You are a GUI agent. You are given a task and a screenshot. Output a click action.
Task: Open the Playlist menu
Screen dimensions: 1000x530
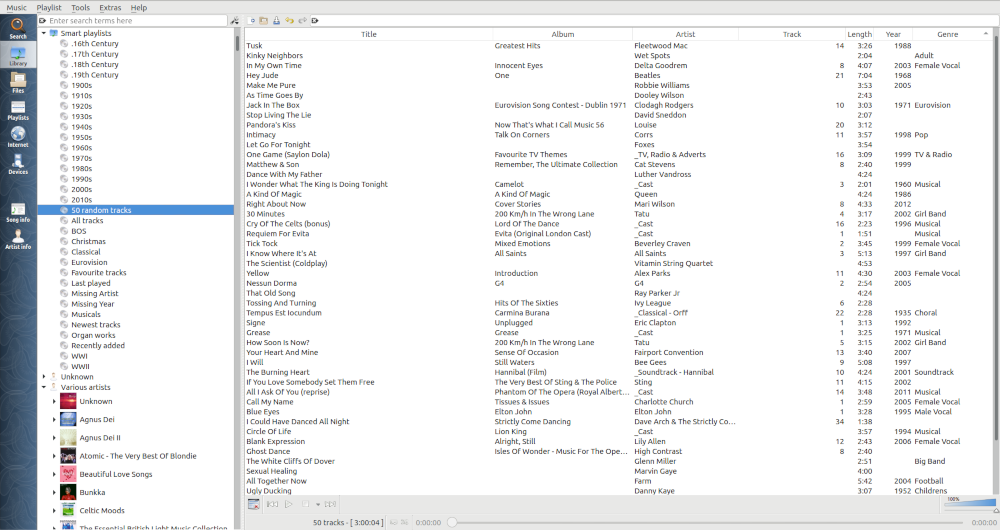(x=49, y=8)
